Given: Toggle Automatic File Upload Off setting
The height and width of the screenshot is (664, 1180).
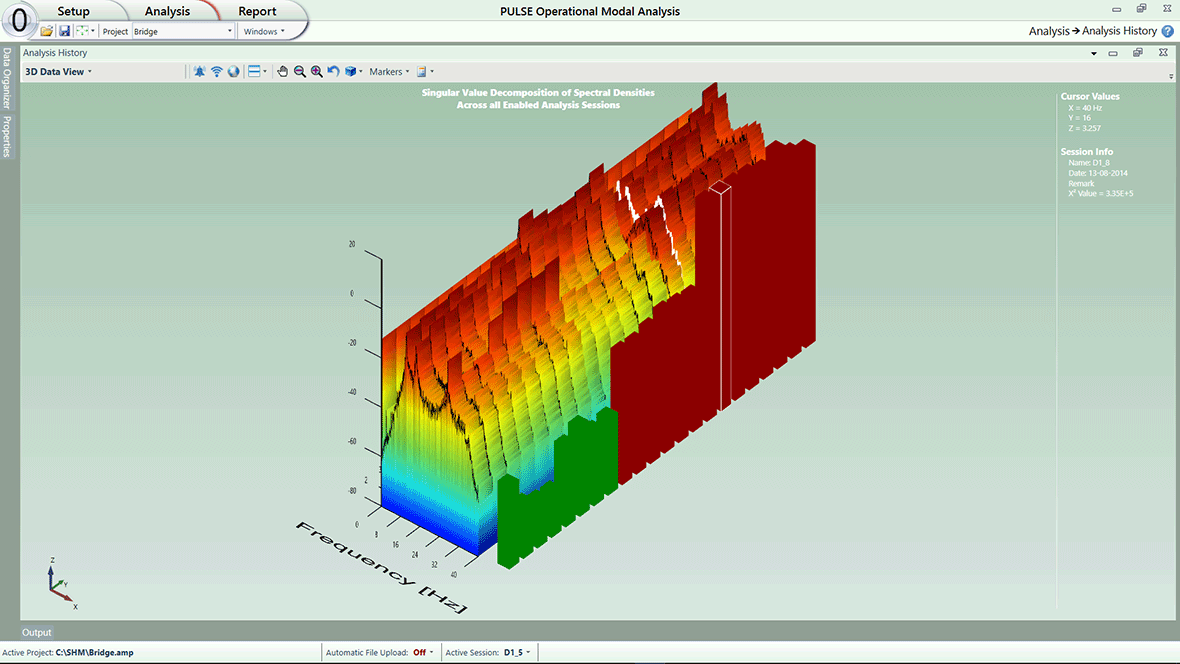Looking at the screenshot, I should (x=423, y=653).
